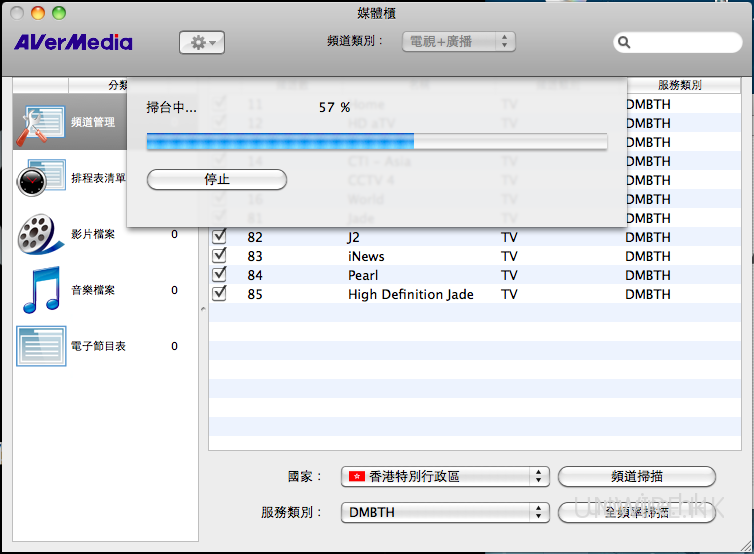Click the magnifier icon in the search box
The image size is (754, 554).
coord(625,43)
